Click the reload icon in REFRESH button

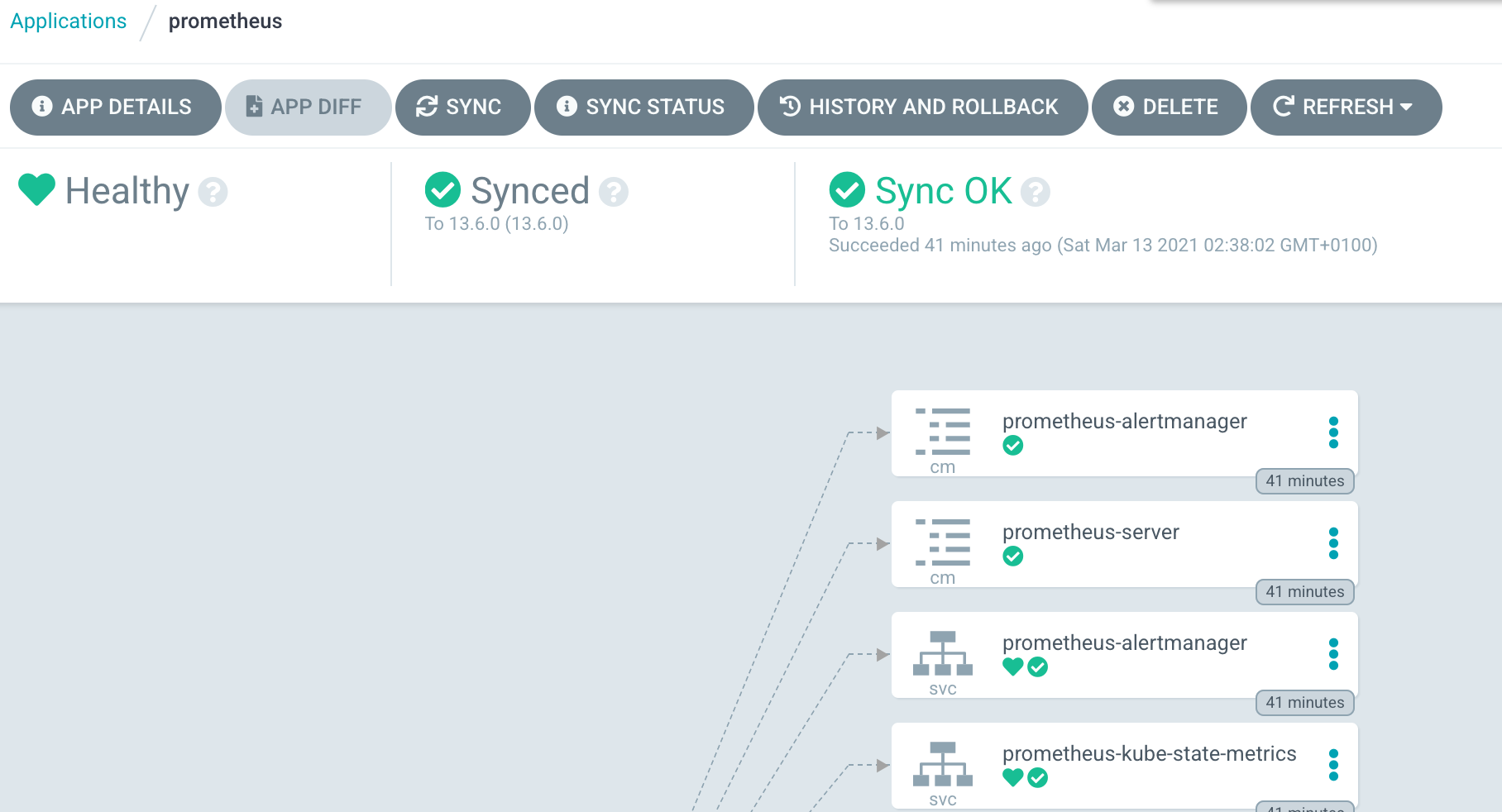[x=1284, y=106]
